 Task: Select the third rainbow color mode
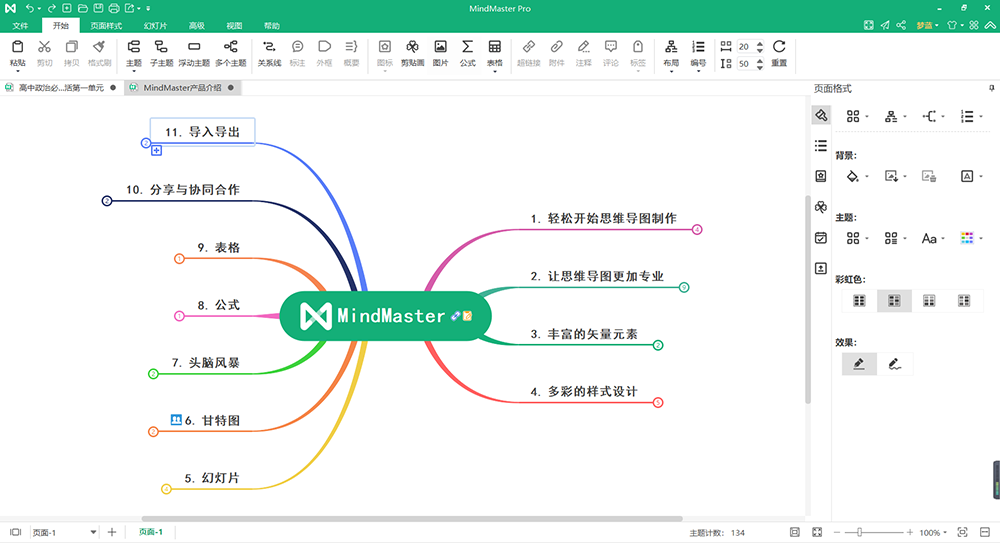pos(929,301)
